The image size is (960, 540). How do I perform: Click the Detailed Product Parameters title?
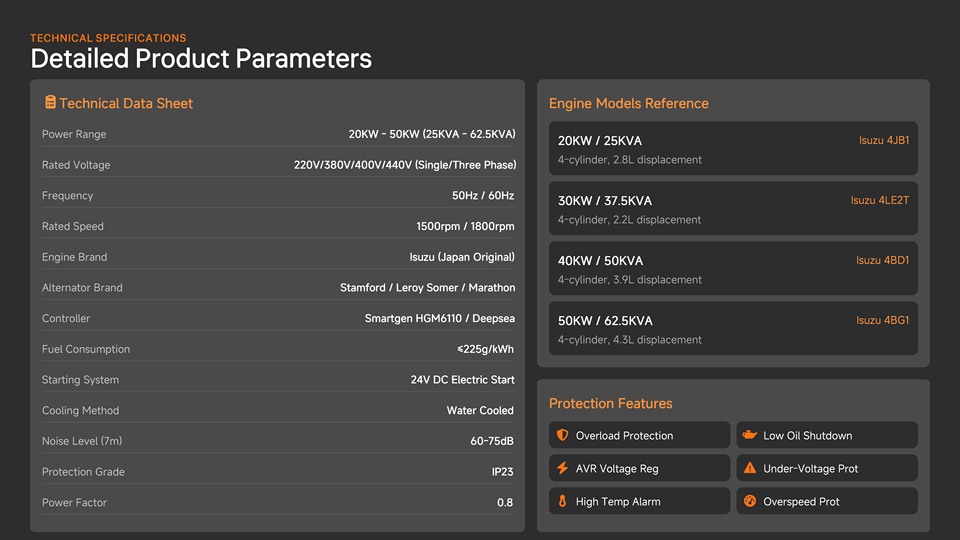[x=201, y=58]
